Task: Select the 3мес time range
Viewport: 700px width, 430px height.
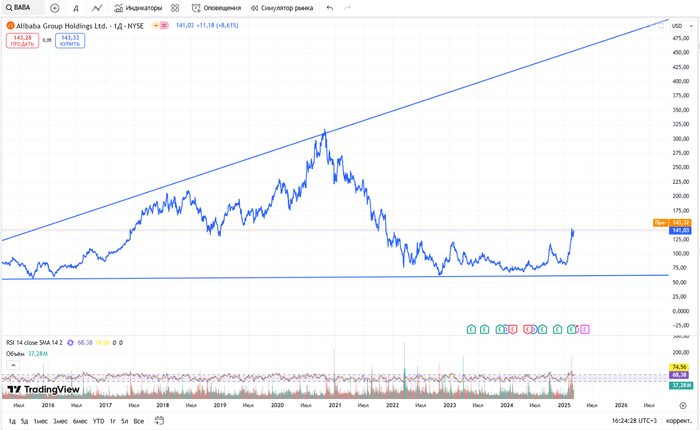Action: 60,421
